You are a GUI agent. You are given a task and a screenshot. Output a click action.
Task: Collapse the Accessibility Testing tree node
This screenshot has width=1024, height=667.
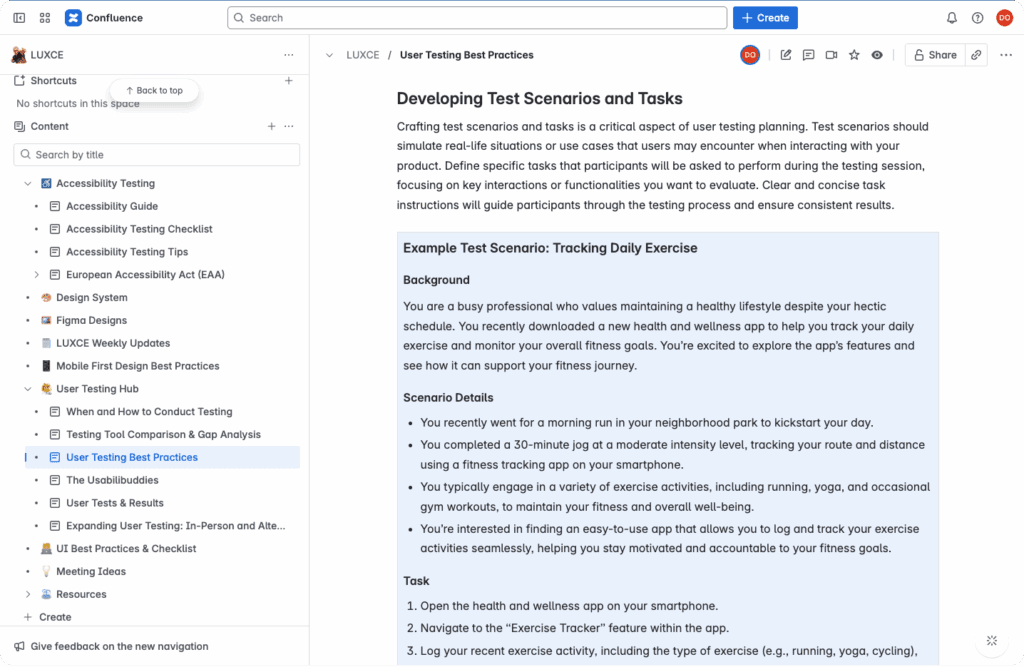click(x=28, y=184)
